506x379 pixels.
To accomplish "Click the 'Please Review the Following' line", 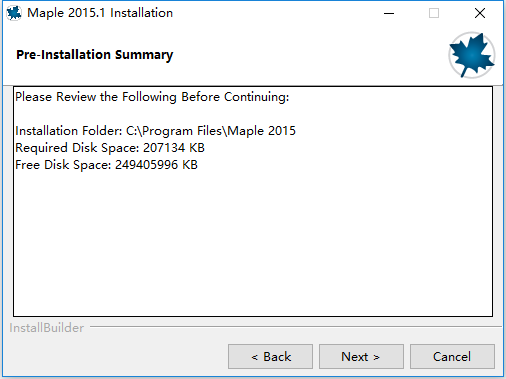I will point(152,97).
